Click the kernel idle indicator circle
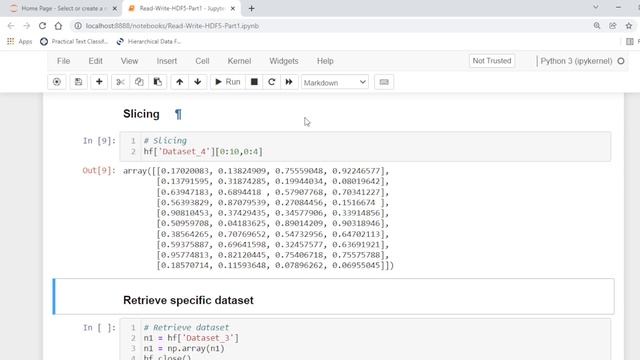 pos(621,61)
